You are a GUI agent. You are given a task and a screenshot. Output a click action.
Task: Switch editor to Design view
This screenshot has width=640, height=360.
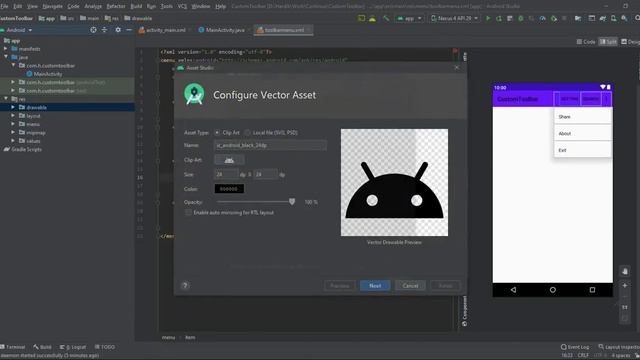(x=630, y=42)
